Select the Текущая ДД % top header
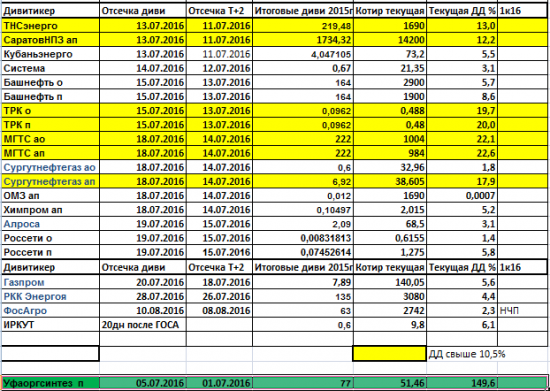Viewport: 550px width, 391px height. 462,11
